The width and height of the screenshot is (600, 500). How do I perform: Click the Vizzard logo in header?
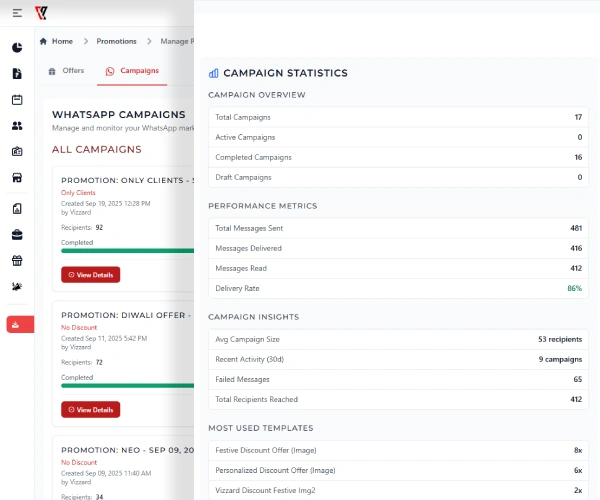[x=40, y=13]
